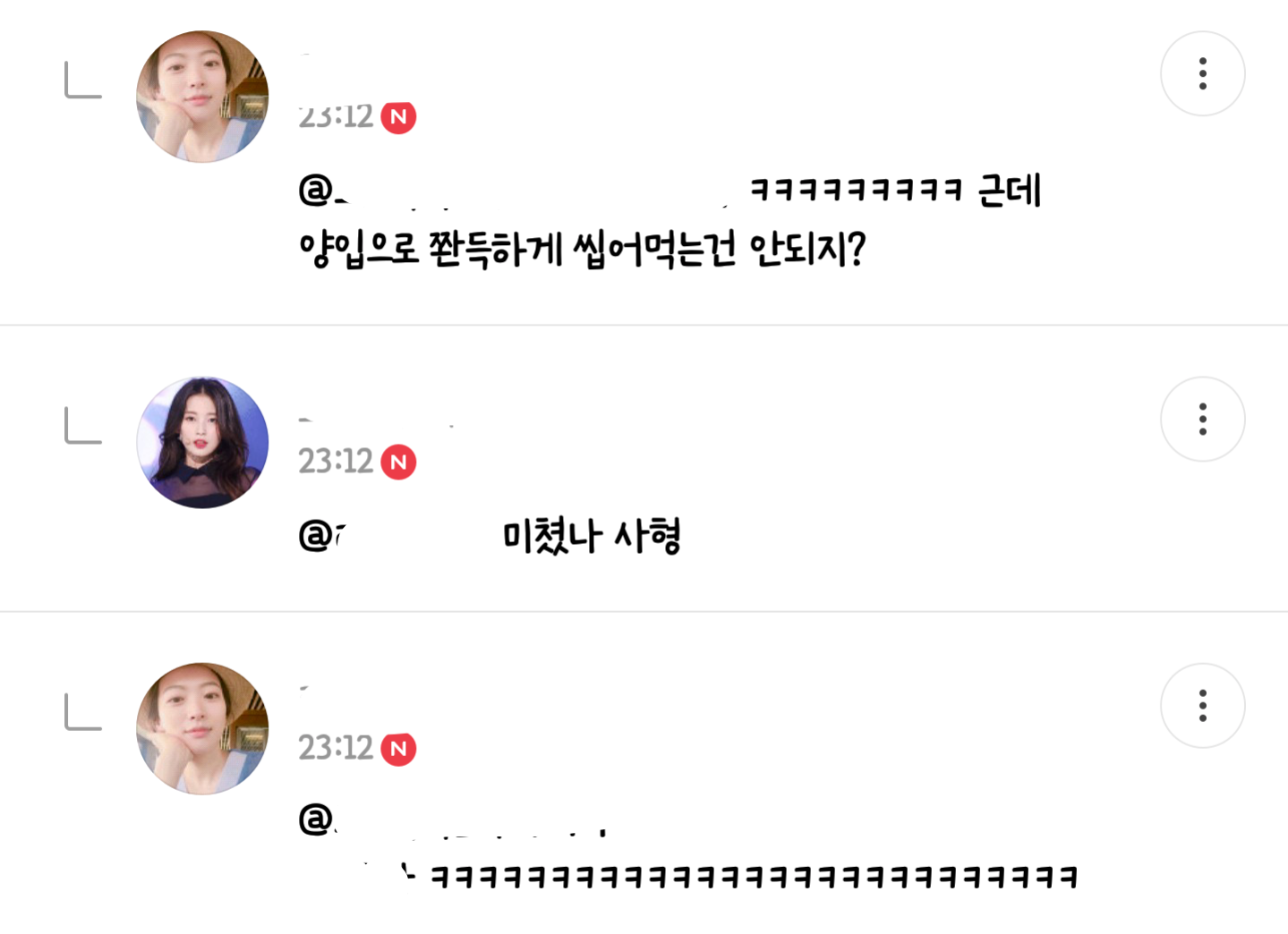Open the three-dot menu for 미쳤나 사형 comment
Image resolution: width=1288 pixels, height=934 pixels.
(1202, 419)
